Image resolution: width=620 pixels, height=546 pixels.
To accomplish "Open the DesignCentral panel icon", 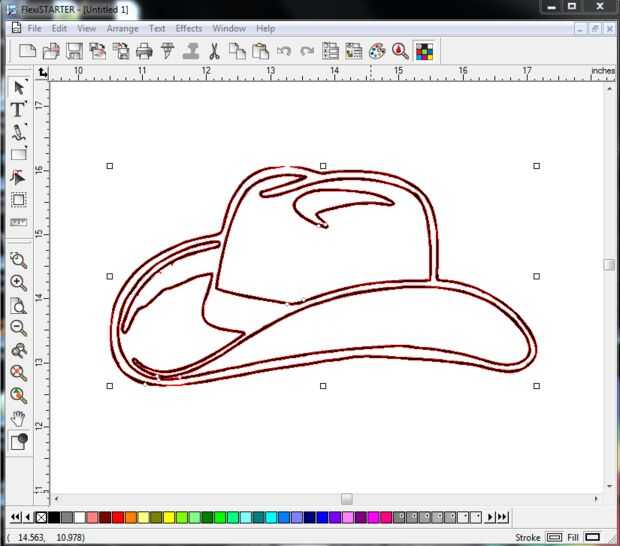I will (x=331, y=51).
